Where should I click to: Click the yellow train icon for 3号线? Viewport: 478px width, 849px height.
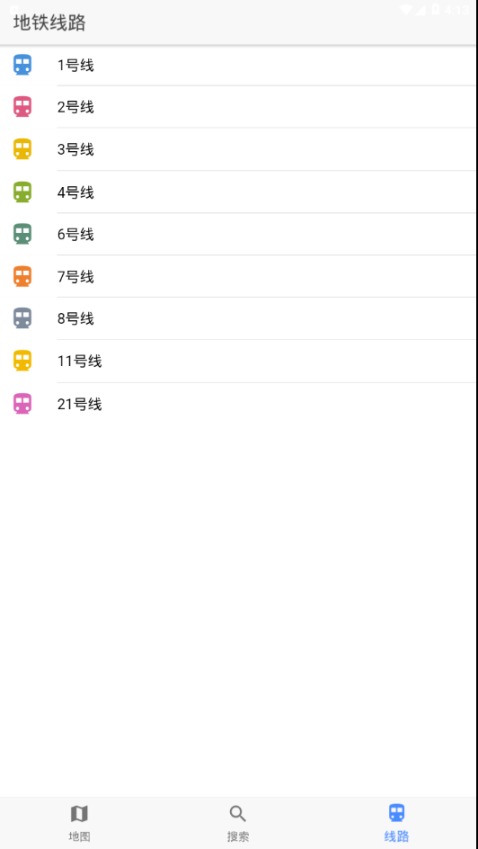22,149
